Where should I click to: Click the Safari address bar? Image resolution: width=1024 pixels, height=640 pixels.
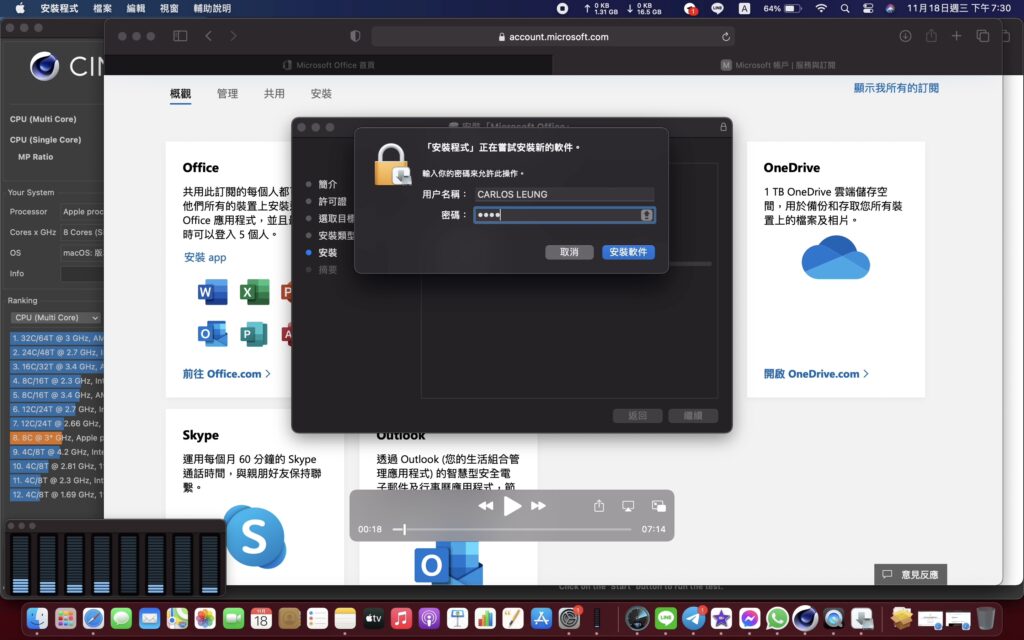552,37
